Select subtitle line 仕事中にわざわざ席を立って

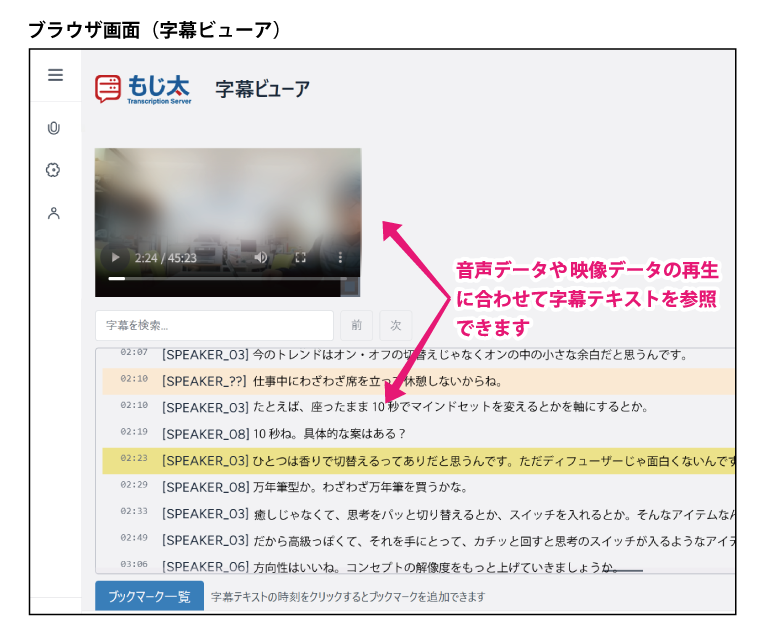419,381
